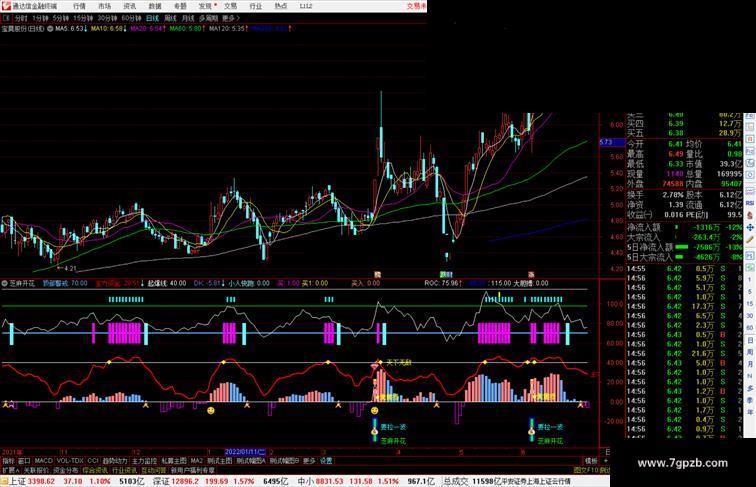Open the 多周期 multi-period view
756x487 pixels.
(208, 18)
